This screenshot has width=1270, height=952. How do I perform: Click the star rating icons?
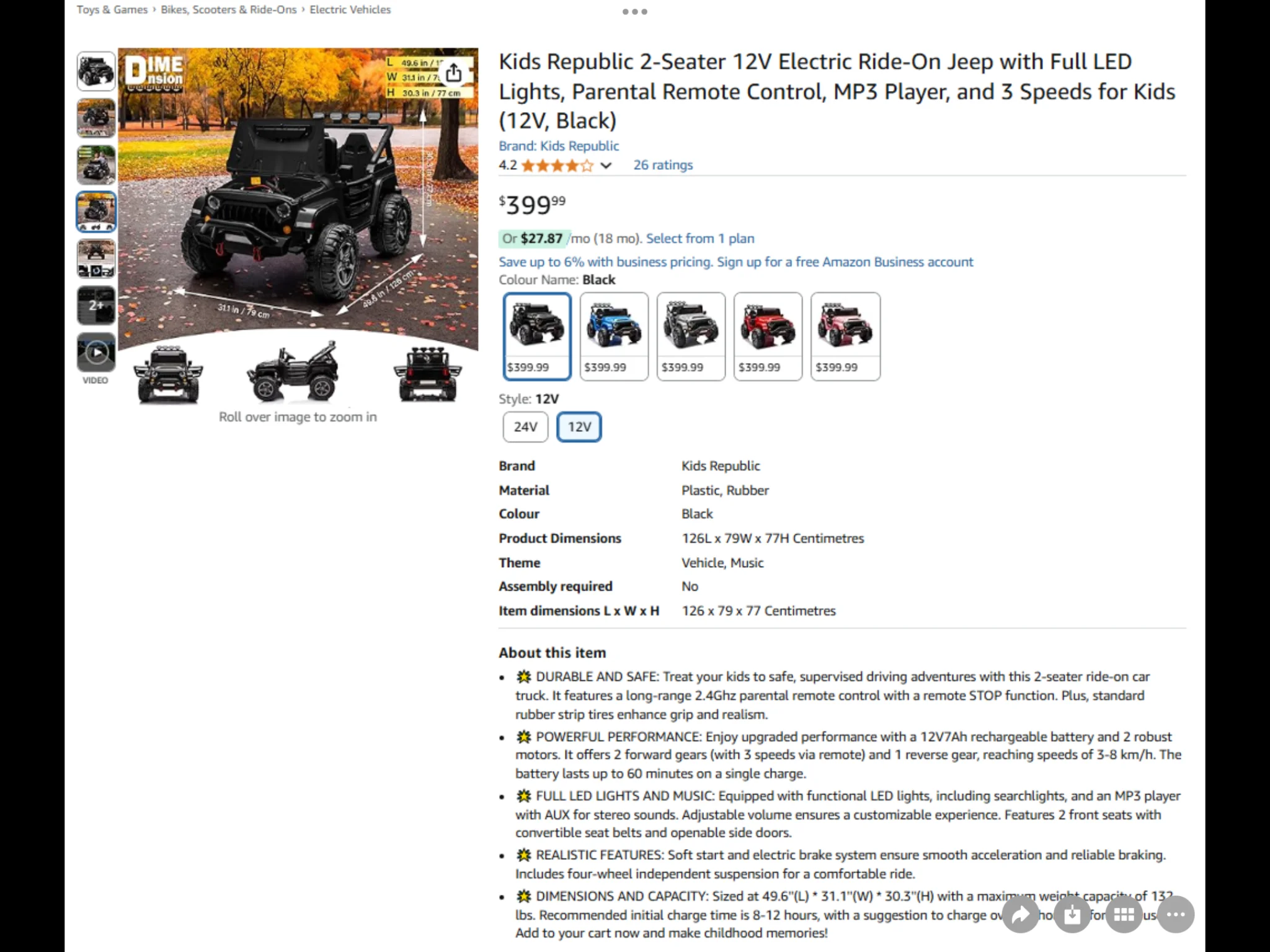557,165
